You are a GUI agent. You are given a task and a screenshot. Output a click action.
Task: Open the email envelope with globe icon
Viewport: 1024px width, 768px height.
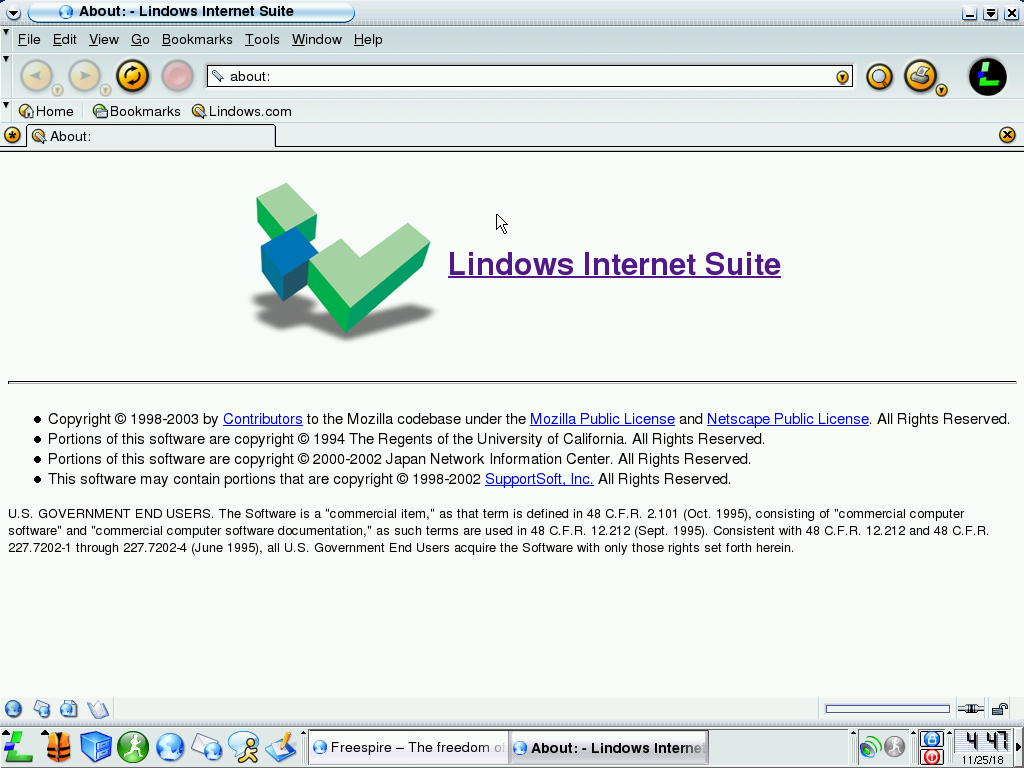[x=207, y=747]
